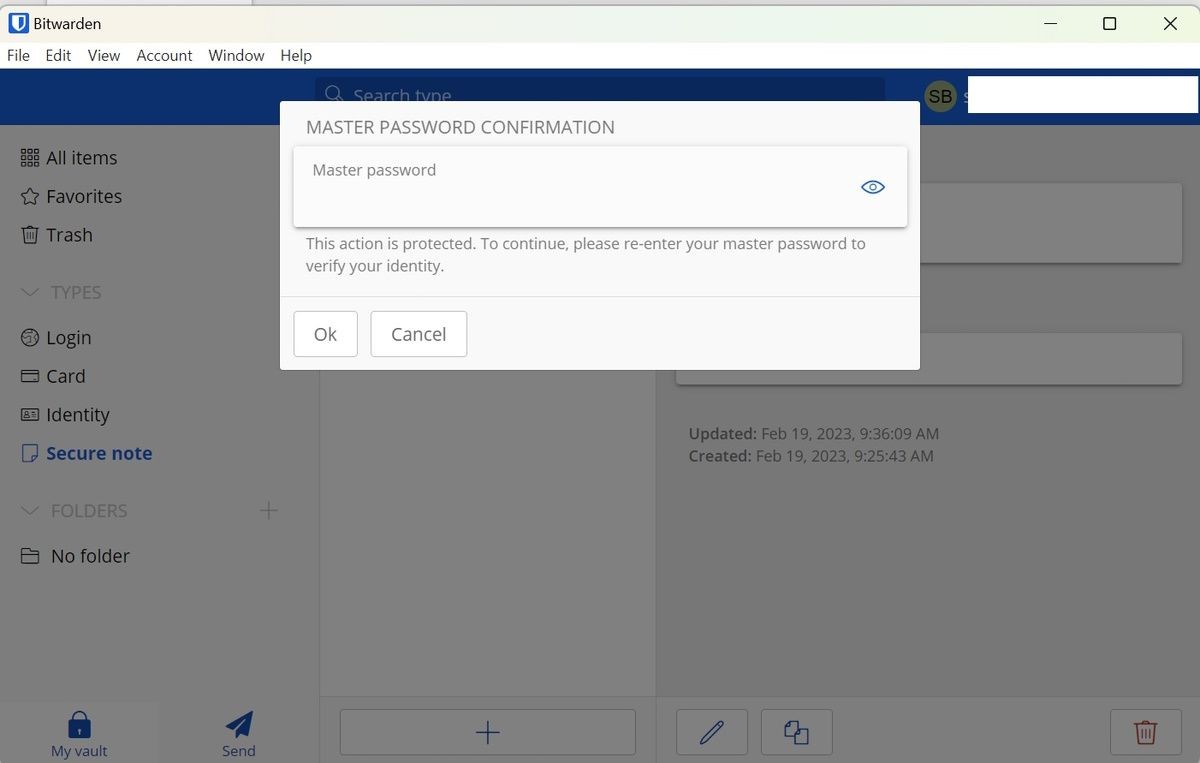Viewport: 1200px width, 763px height.
Task: Click the Bitwarden shield logo in title bar
Action: (x=18, y=23)
